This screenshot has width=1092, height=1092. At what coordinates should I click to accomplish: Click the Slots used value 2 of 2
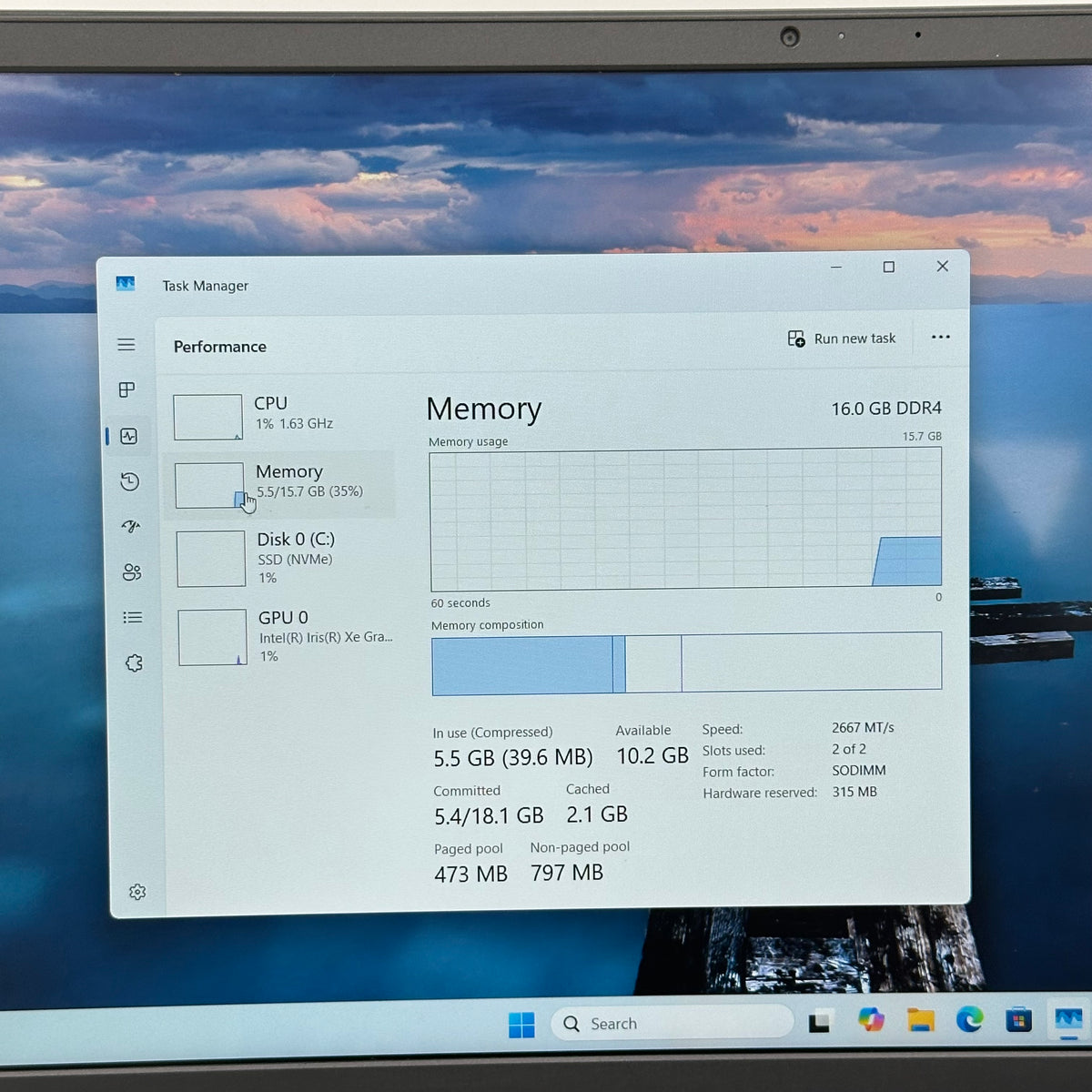click(849, 749)
